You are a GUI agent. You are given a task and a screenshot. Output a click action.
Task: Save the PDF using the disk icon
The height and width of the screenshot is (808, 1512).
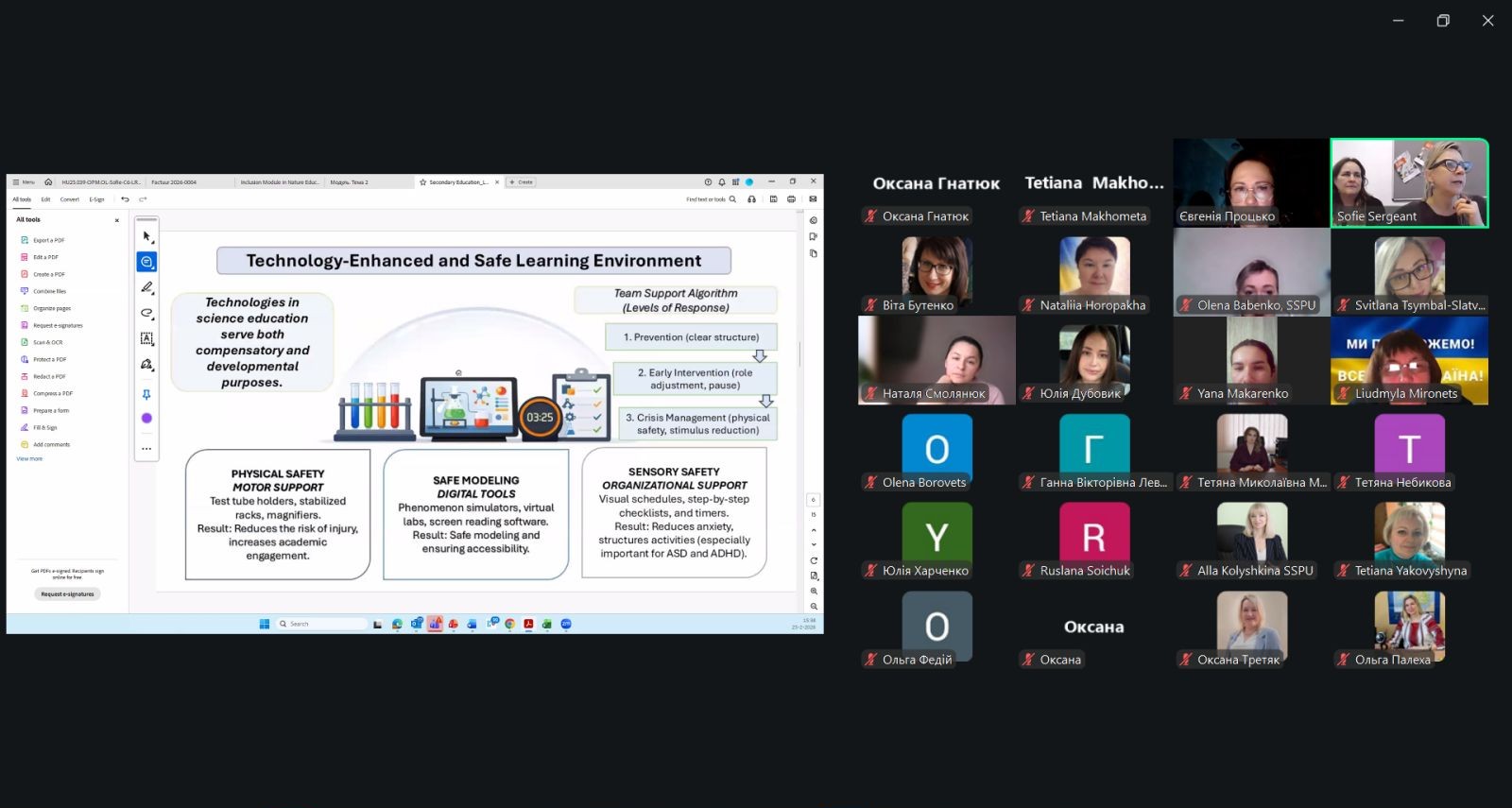click(x=774, y=199)
